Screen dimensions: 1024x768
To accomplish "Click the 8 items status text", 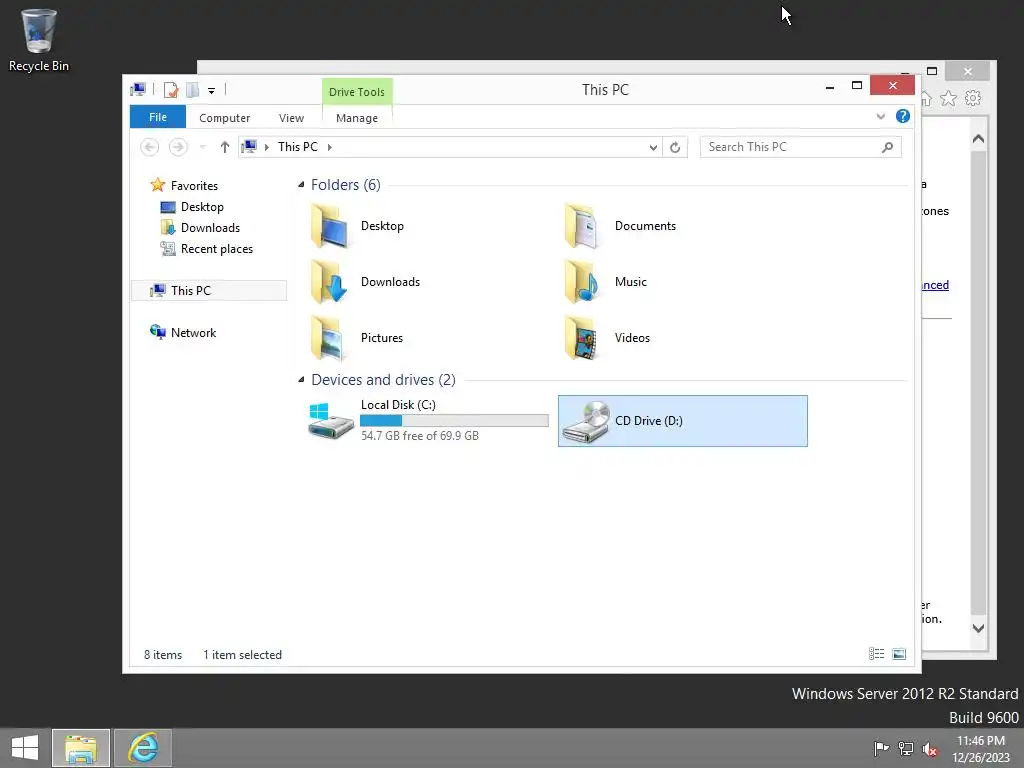I will pos(163,655).
